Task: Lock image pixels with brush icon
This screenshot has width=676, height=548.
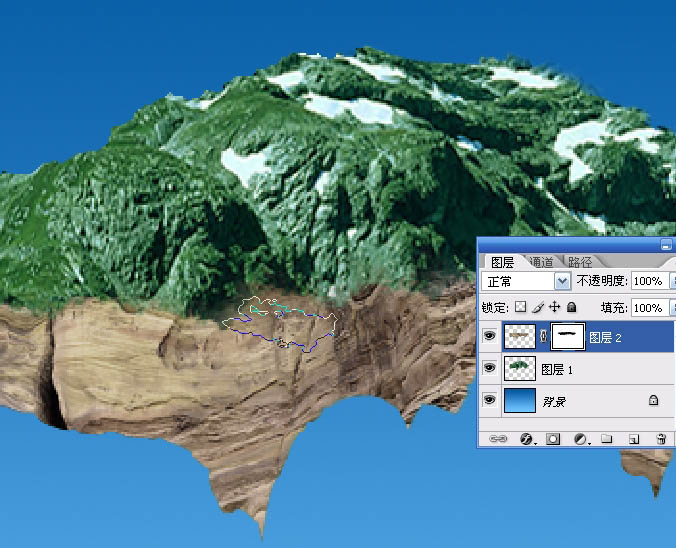Action: click(538, 307)
